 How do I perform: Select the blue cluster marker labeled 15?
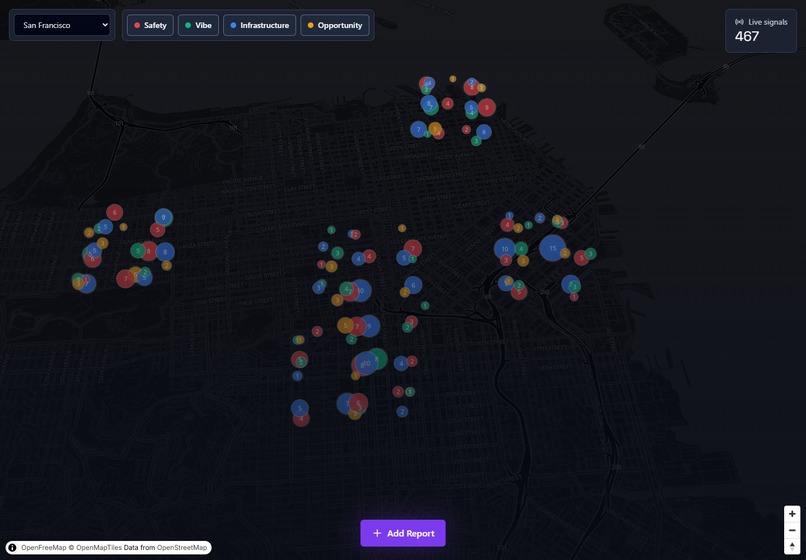(553, 248)
